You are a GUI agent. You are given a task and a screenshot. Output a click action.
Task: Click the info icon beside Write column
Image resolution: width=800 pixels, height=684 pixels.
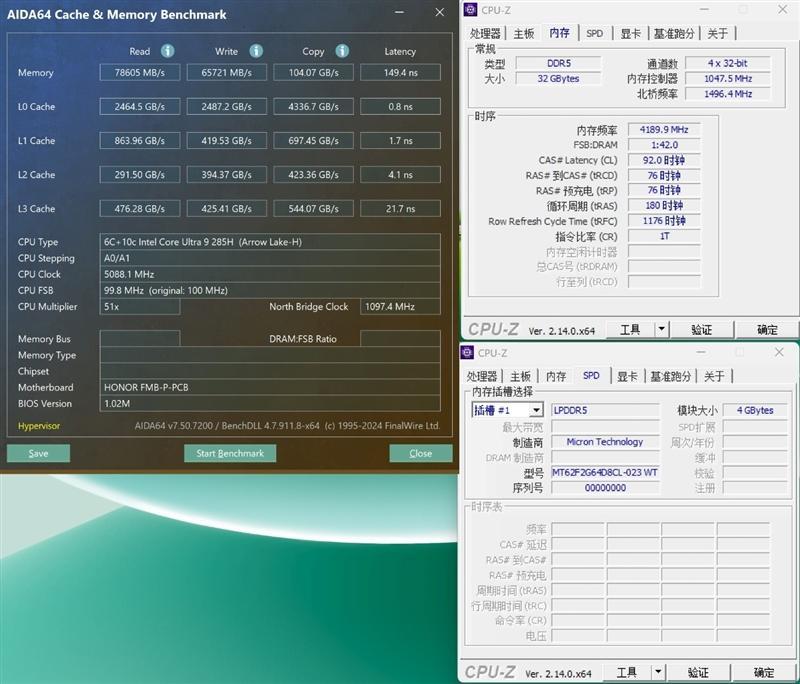(x=256, y=51)
